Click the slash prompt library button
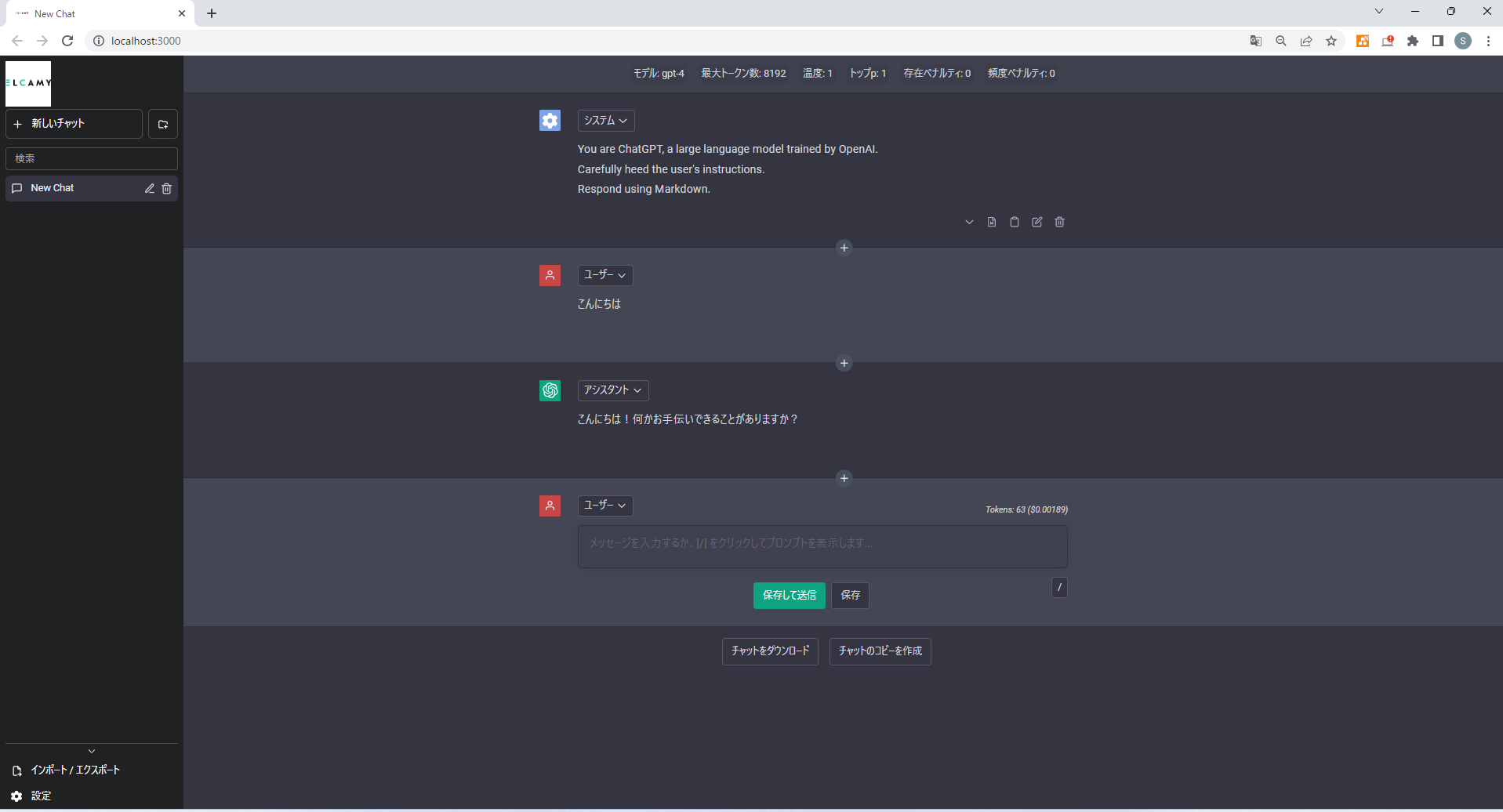Image resolution: width=1503 pixels, height=812 pixels. point(1059,587)
